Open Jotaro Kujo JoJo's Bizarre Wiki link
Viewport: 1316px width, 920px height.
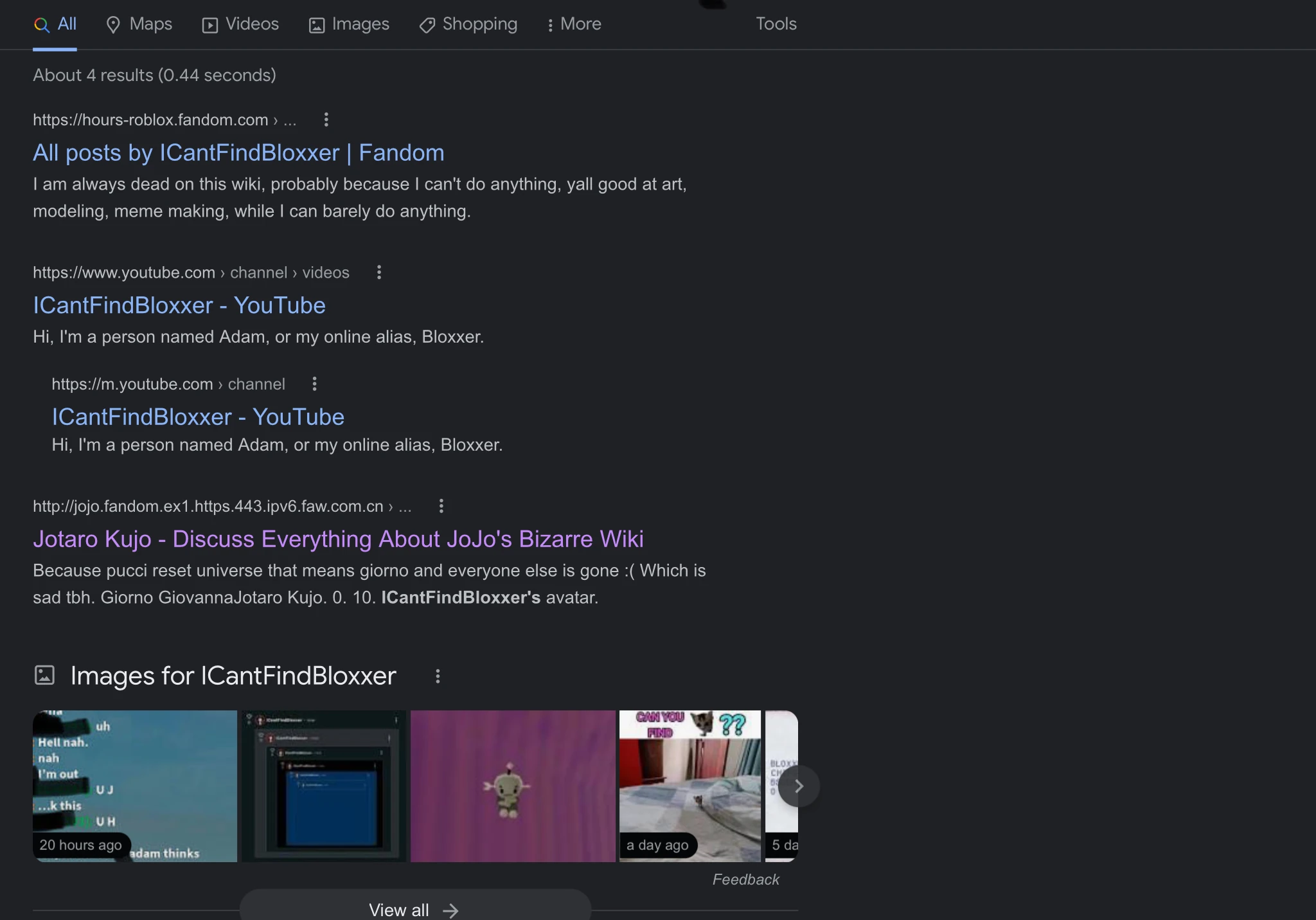(338, 539)
